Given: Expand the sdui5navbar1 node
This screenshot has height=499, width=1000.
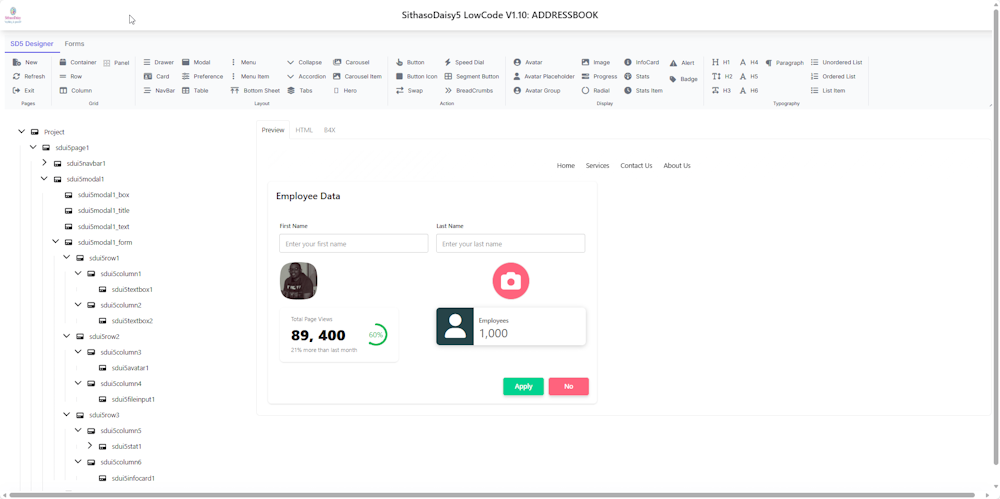Looking at the screenshot, I should click(45, 163).
